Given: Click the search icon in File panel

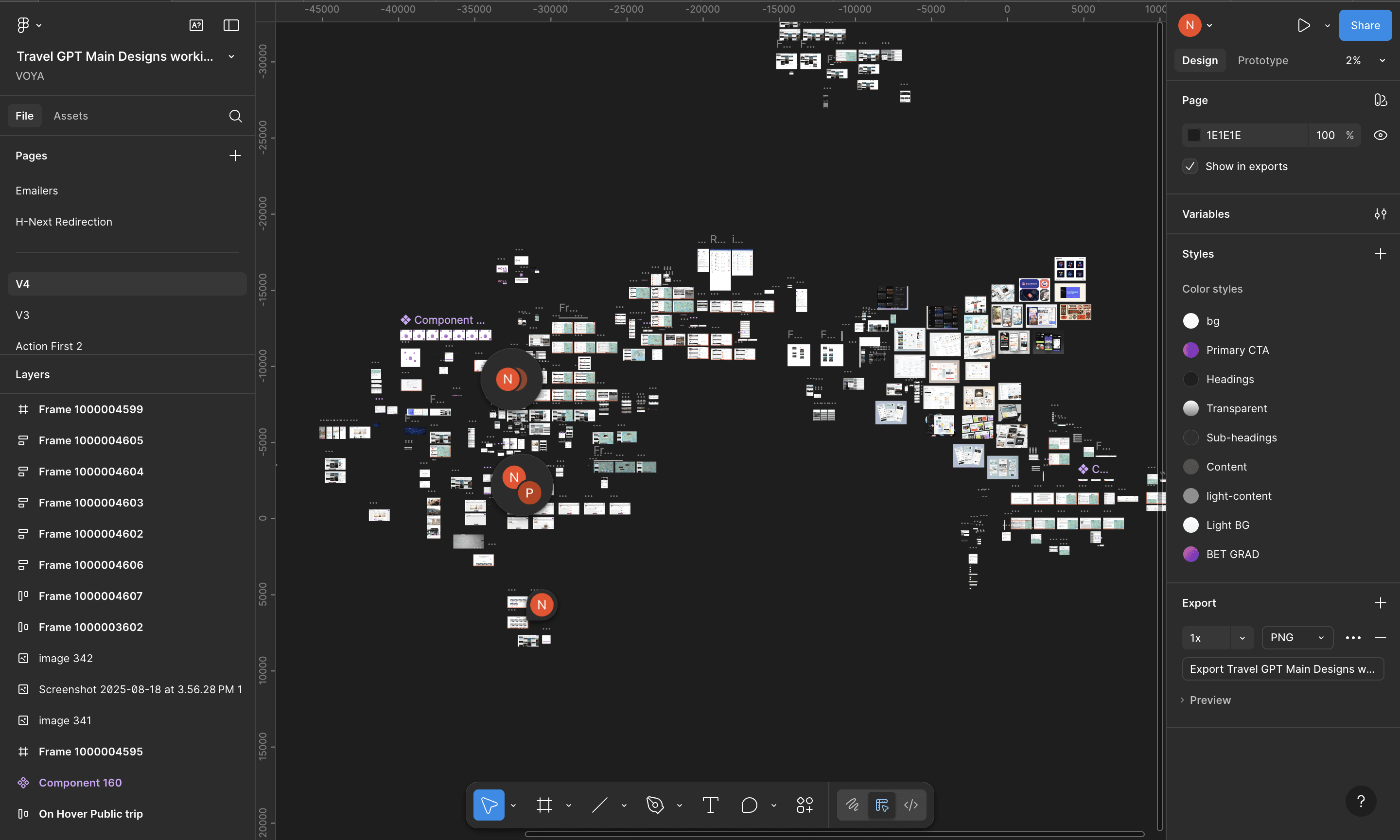Looking at the screenshot, I should [x=235, y=116].
